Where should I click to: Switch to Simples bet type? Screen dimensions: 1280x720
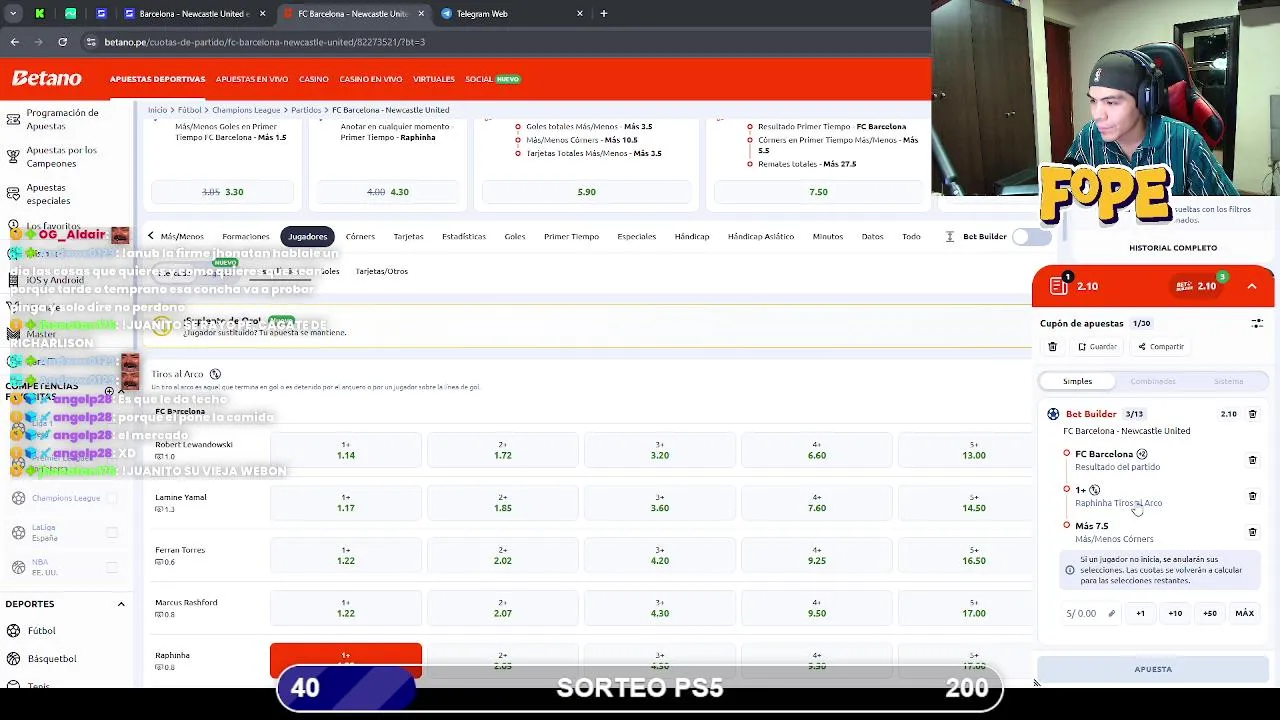pyautogui.click(x=1077, y=381)
